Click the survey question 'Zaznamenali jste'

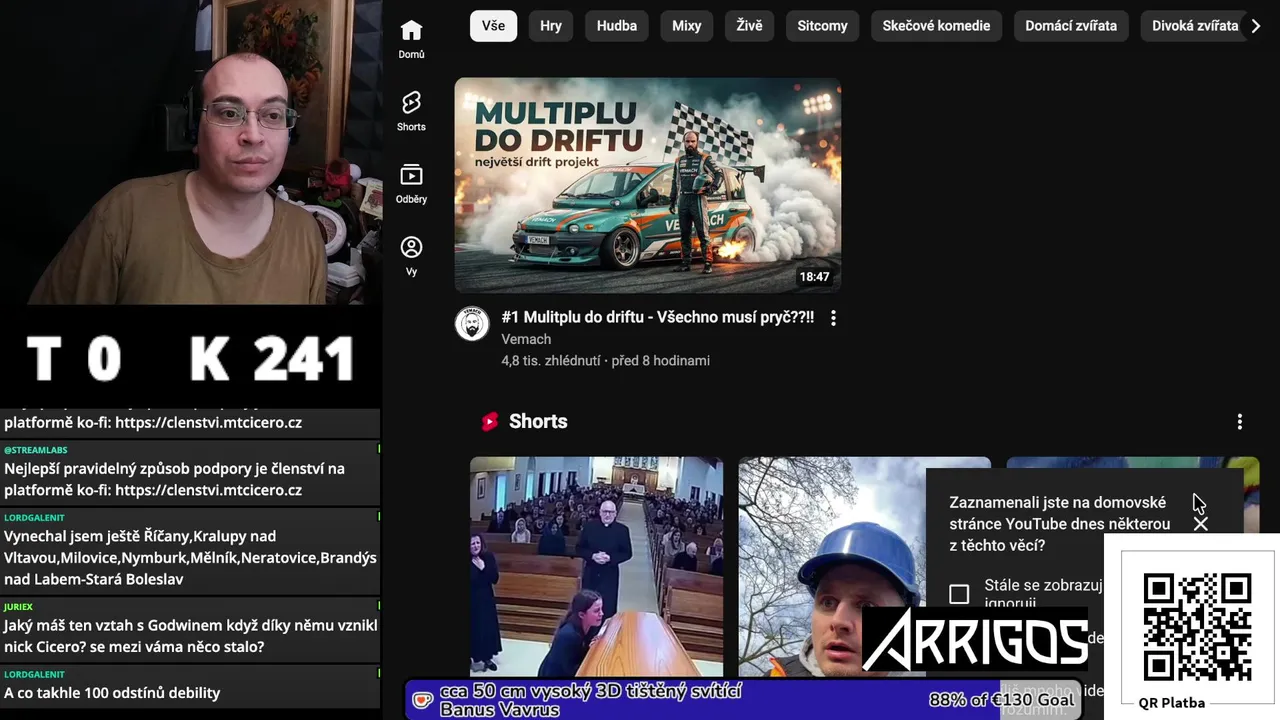pos(1059,524)
